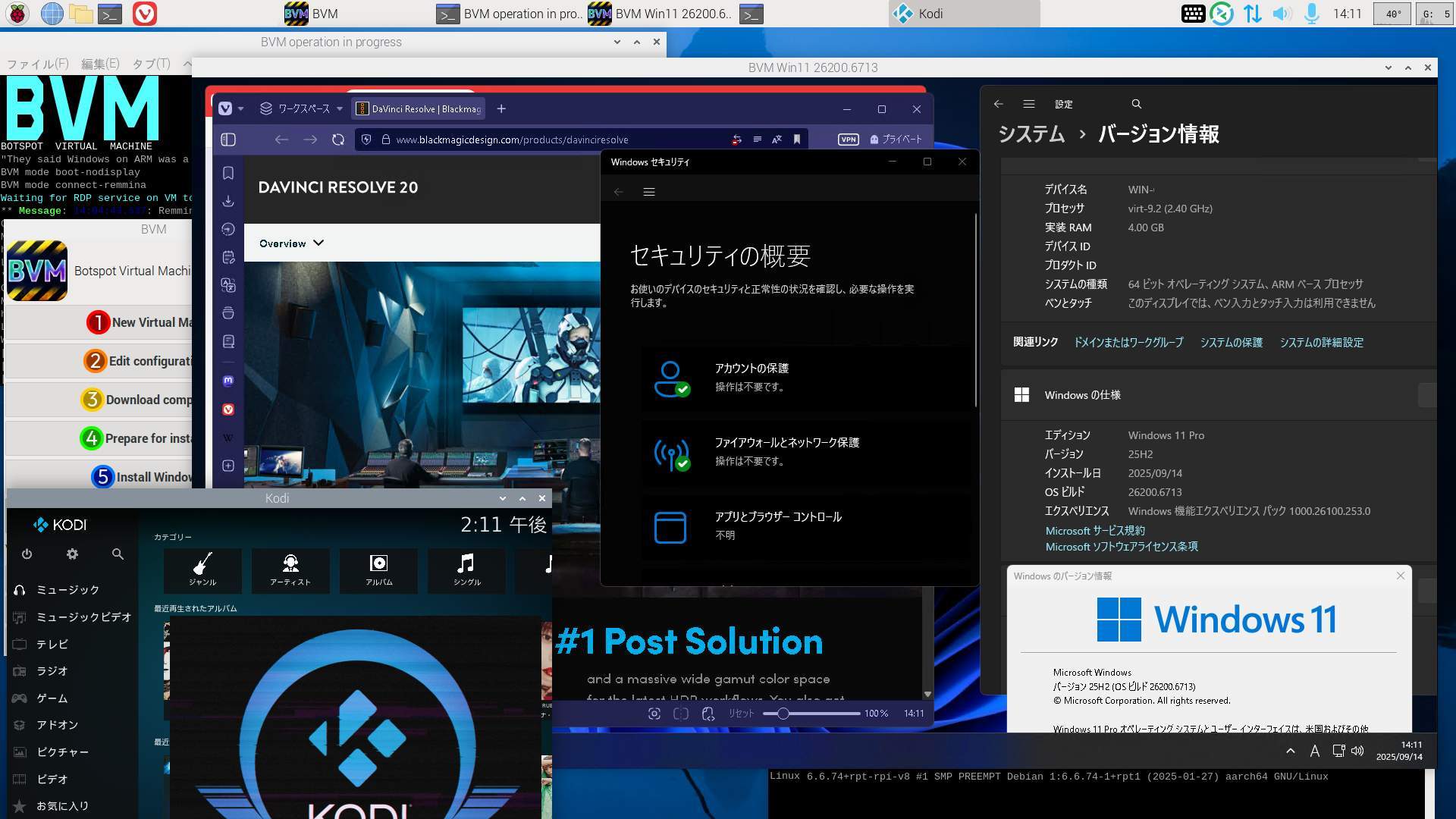Open Kodi settings gear icon
Image resolution: width=1456 pixels, height=819 pixels.
click(x=72, y=554)
